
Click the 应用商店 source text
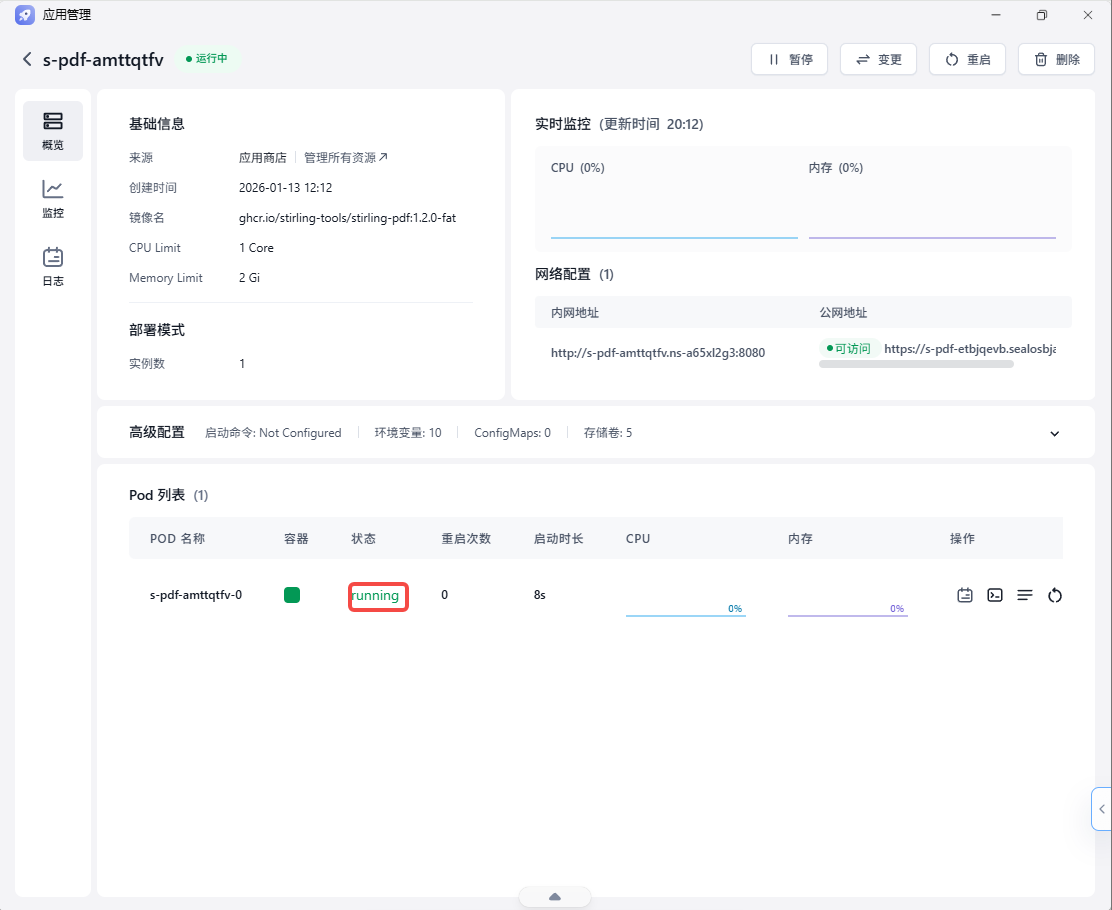tap(262, 157)
